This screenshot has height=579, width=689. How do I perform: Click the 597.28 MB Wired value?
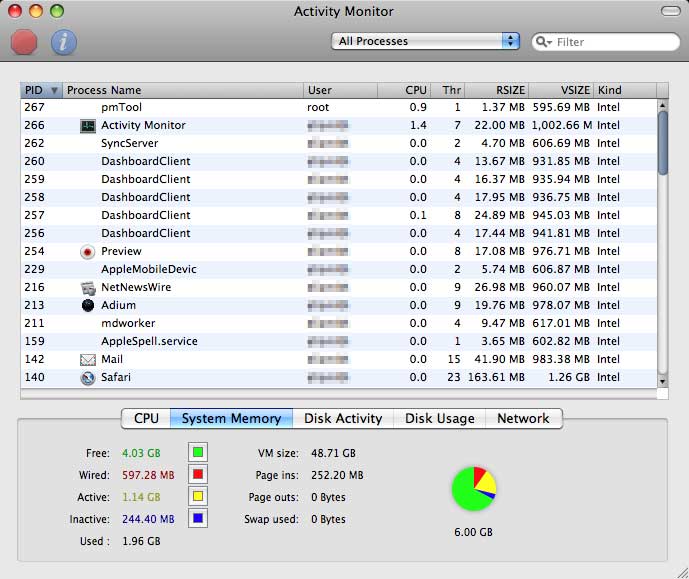148,475
